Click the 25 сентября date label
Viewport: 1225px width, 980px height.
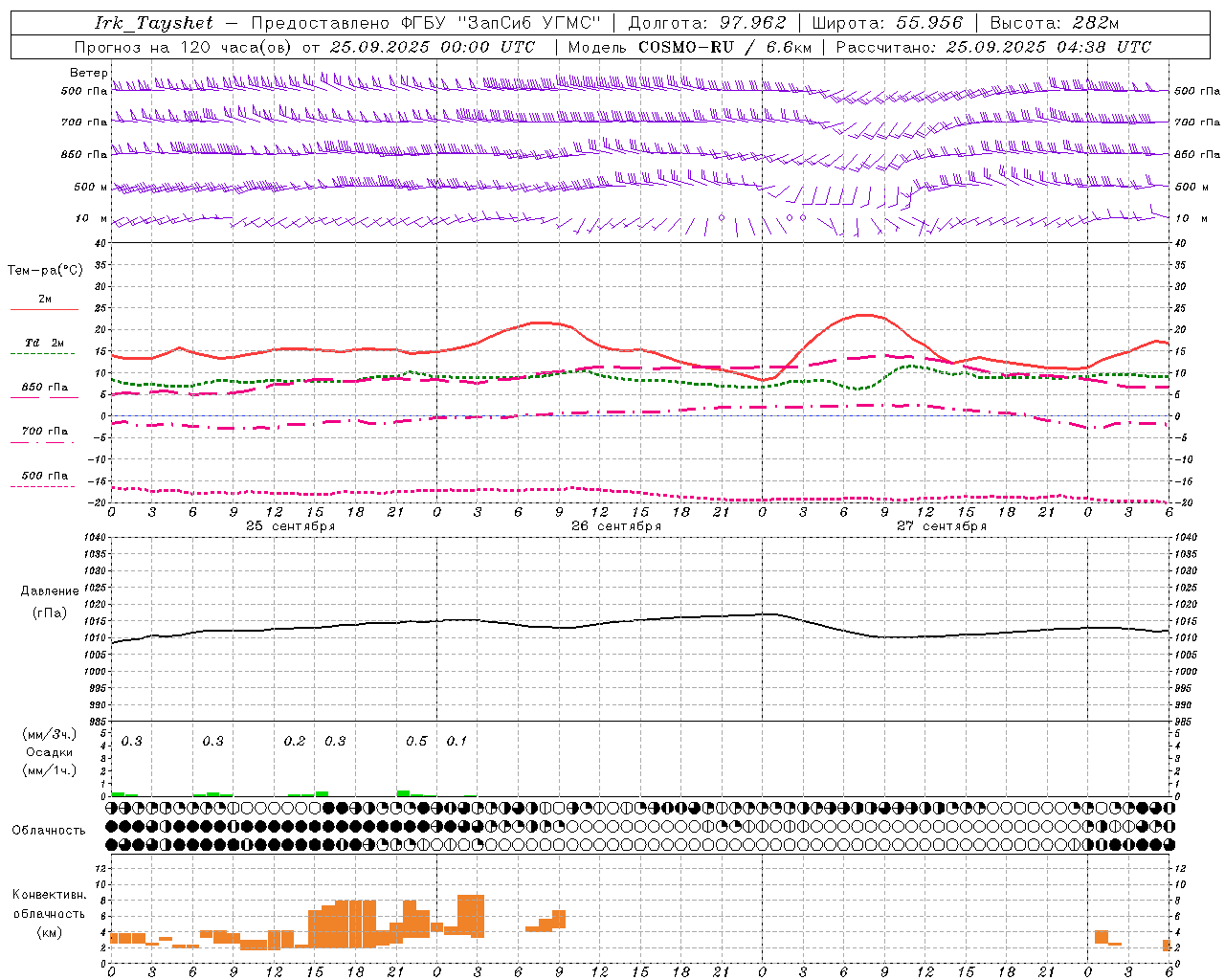pyautogui.click(x=290, y=526)
